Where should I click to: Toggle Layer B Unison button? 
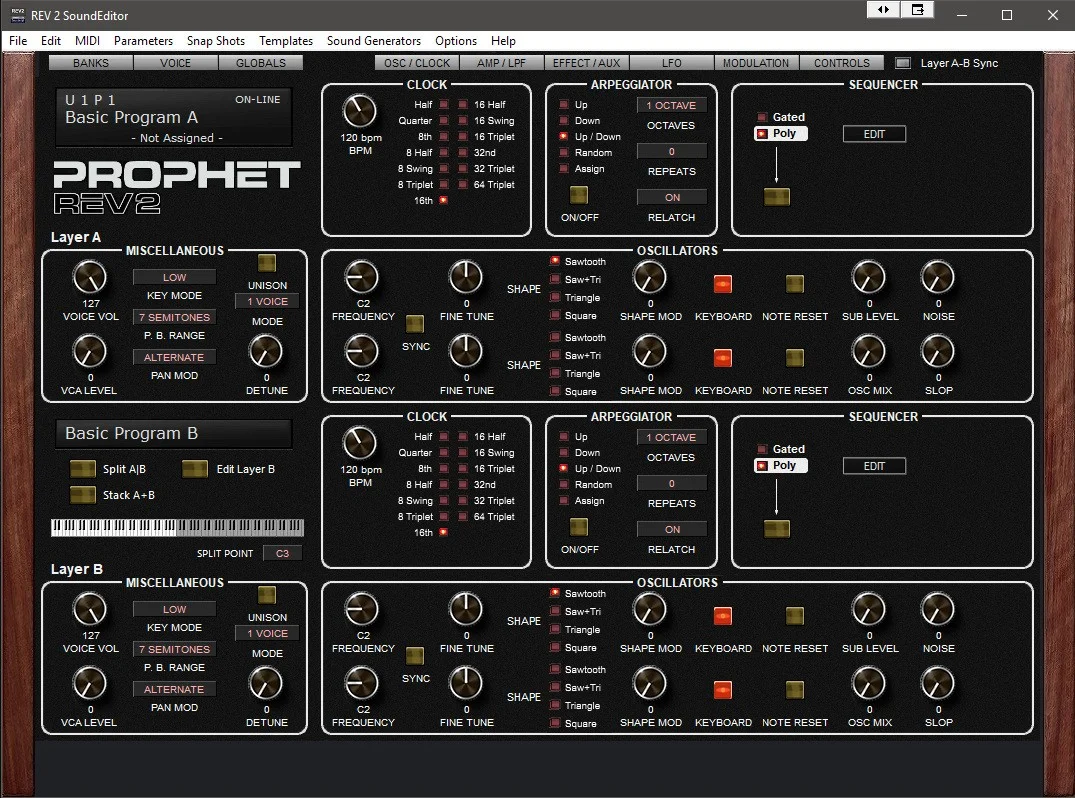coord(267,595)
